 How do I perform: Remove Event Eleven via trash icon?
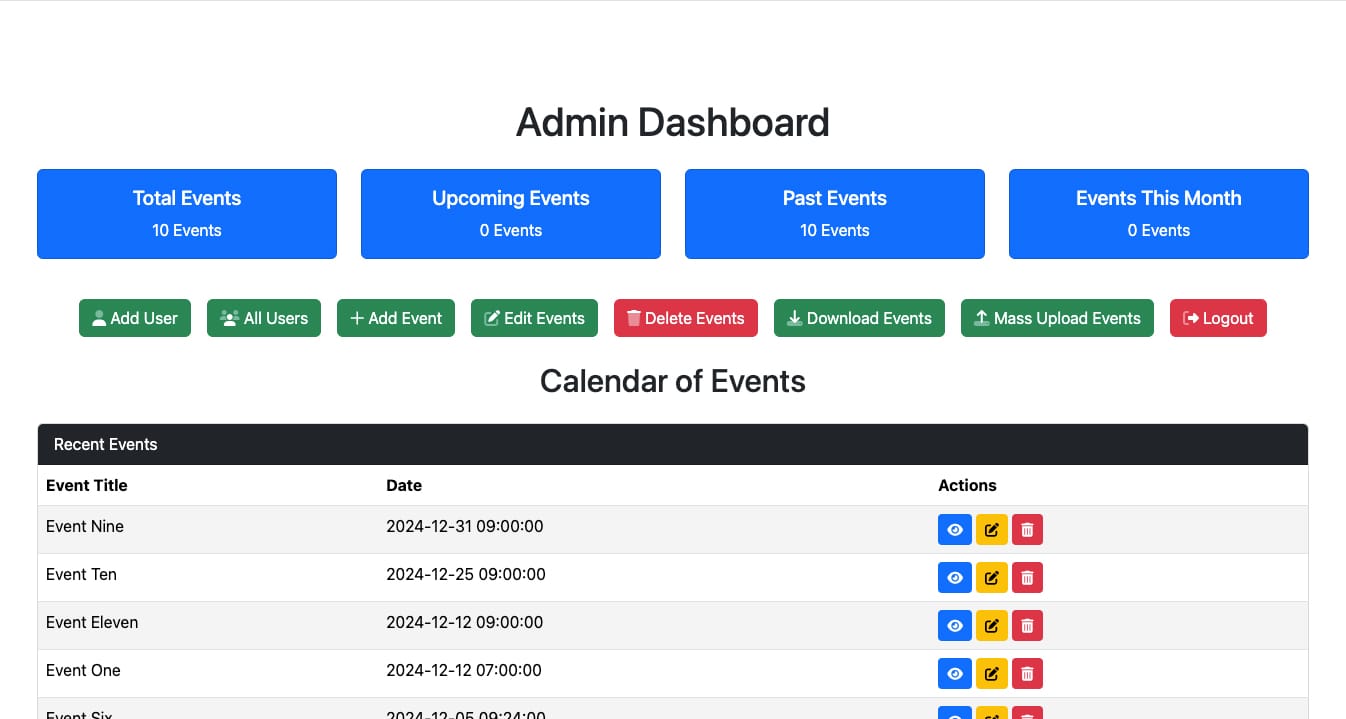coord(1027,626)
